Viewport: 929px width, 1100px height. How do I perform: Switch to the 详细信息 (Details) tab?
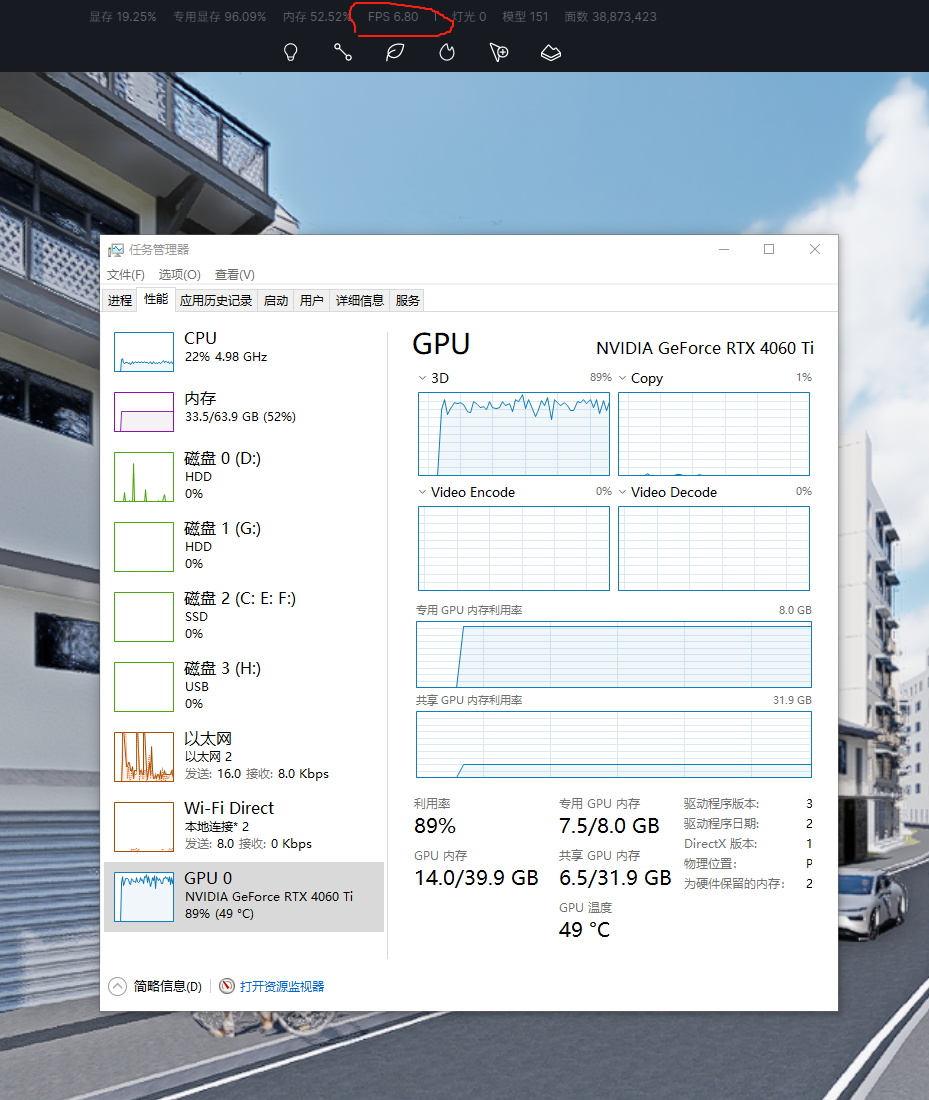[x=359, y=300]
